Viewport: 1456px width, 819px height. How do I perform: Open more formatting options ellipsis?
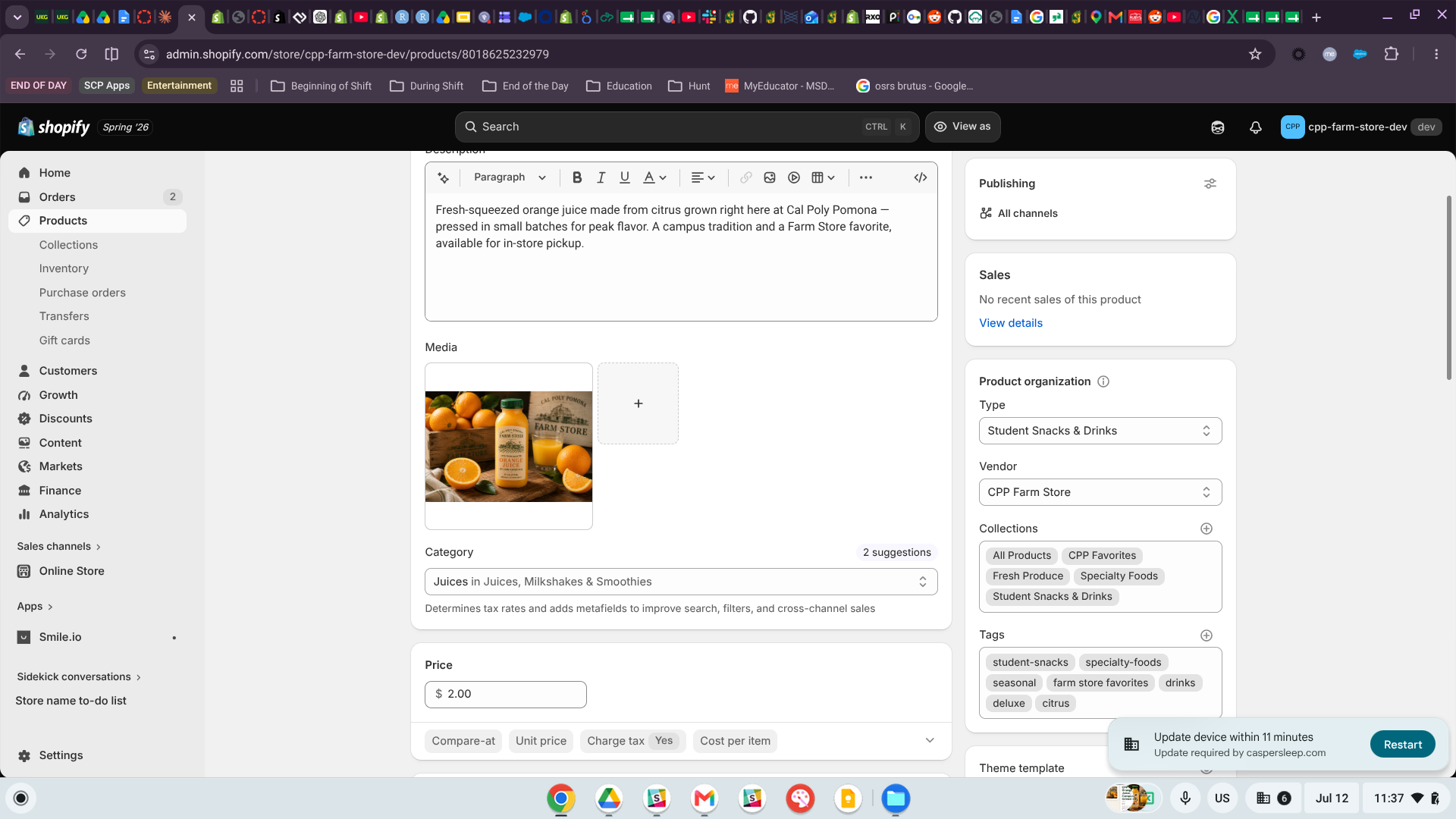click(x=866, y=177)
